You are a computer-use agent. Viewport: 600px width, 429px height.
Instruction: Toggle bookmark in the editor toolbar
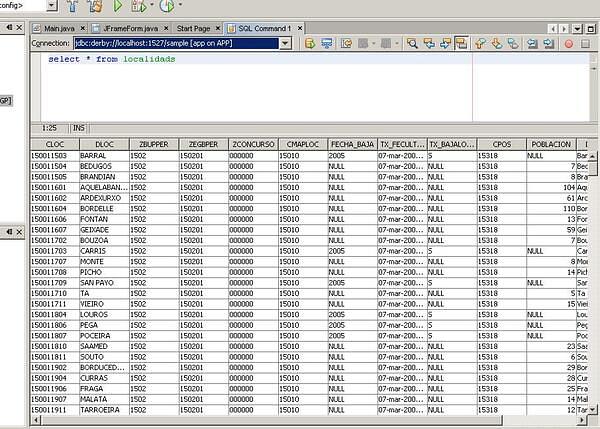coord(512,44)
